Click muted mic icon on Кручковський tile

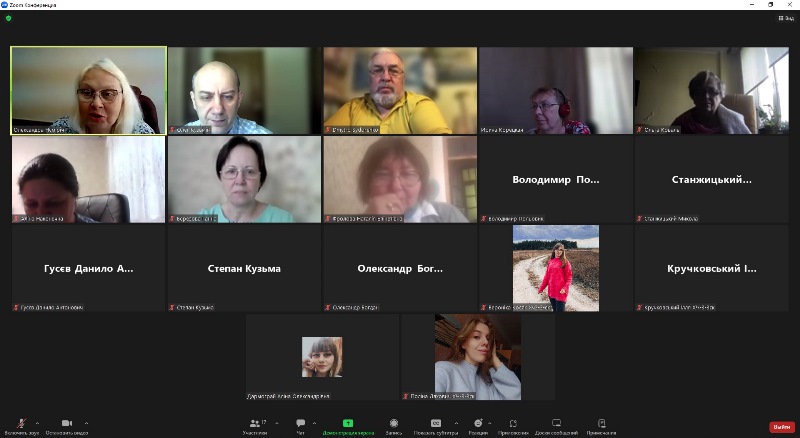tap(639, 307)
